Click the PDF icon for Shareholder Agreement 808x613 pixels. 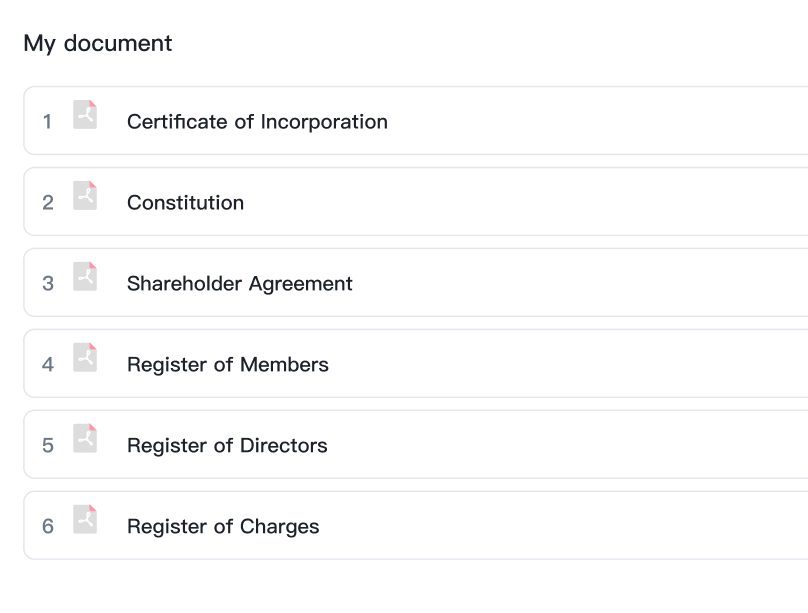[85, 276]
